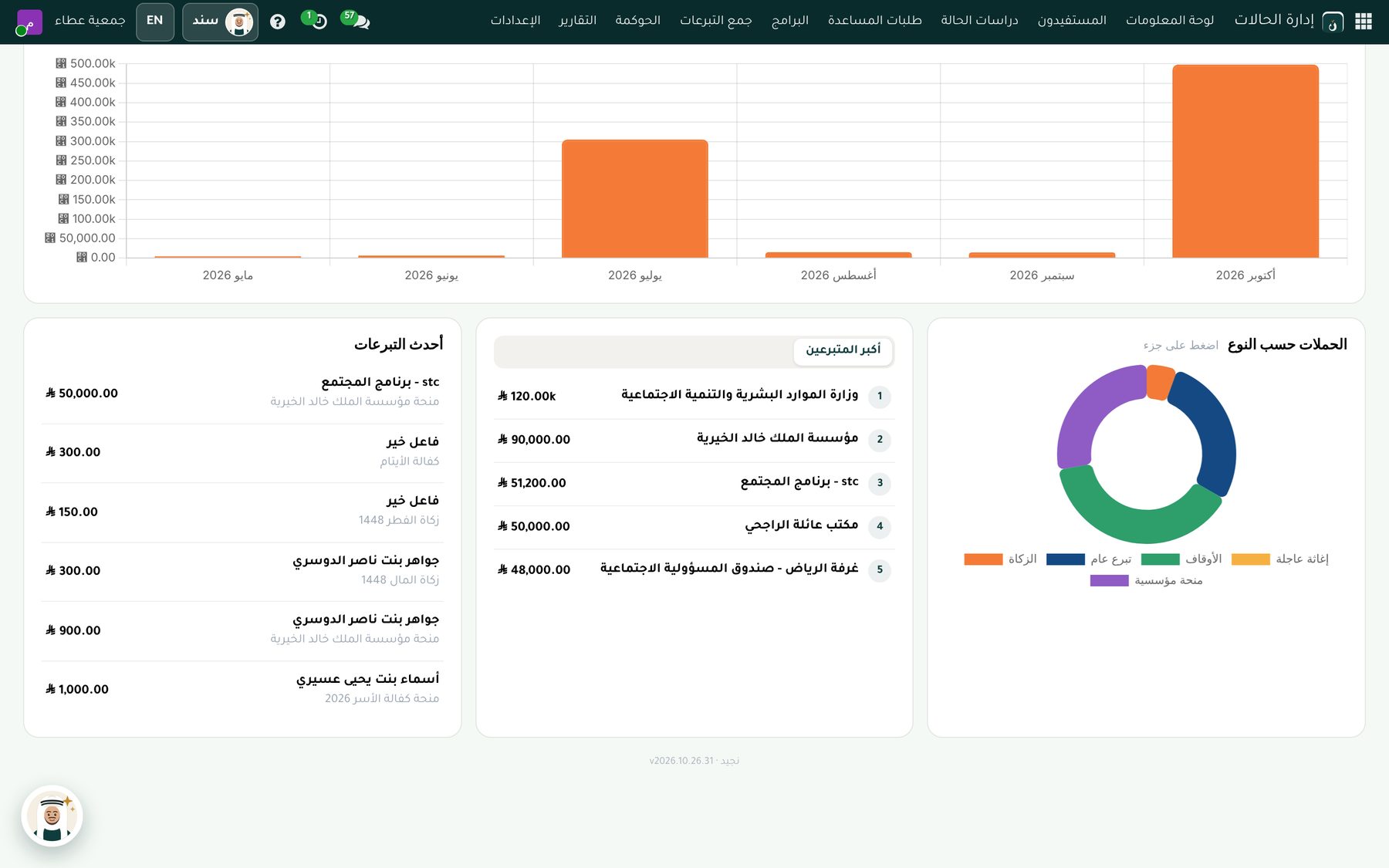Click the rank 5 badge in donors list
Image resolution: width=1389 pixels, height=868 pixels.
tap(880, 570)
